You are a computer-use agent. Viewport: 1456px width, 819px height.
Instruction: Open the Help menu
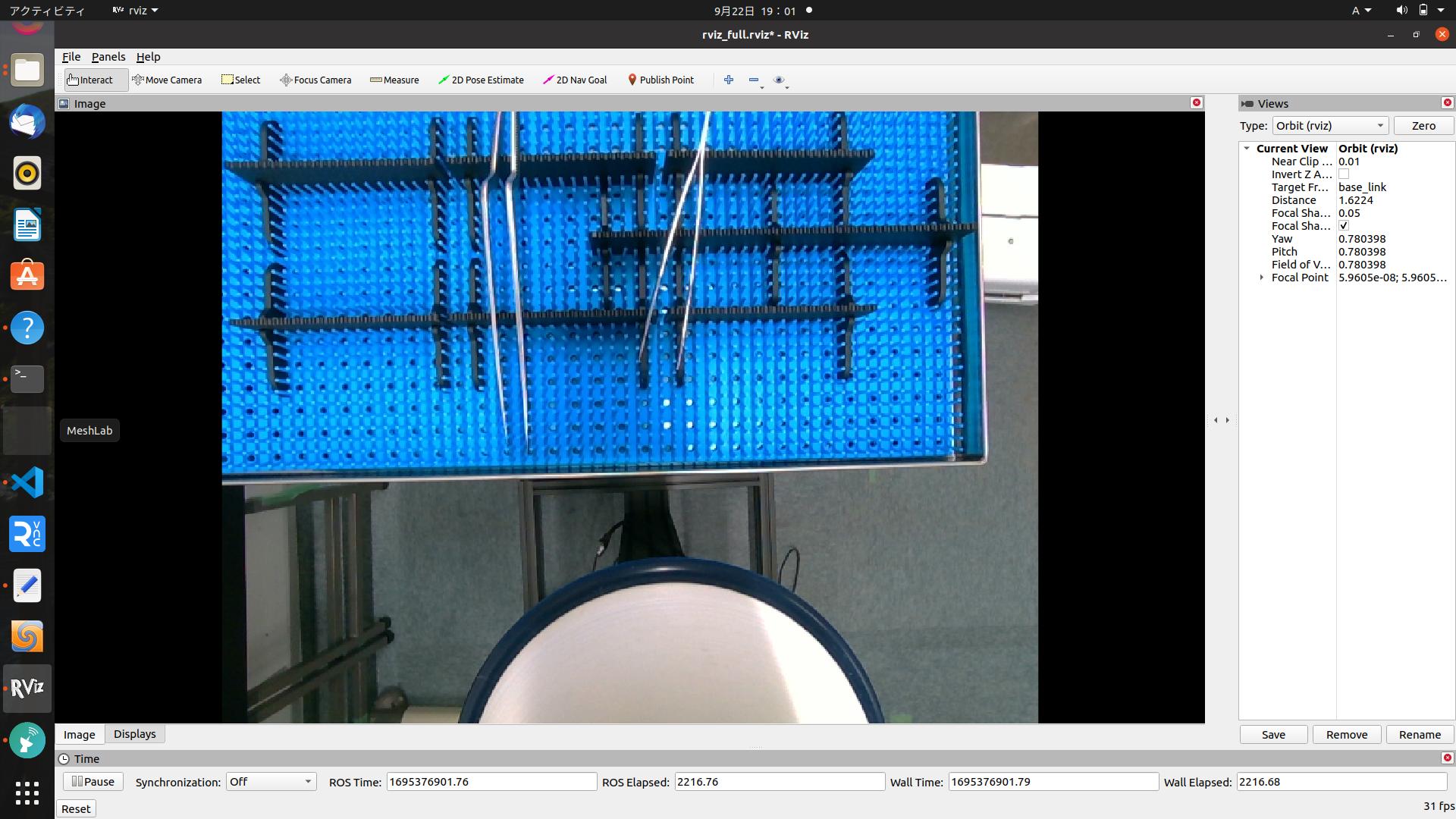(x=148, y=57)
